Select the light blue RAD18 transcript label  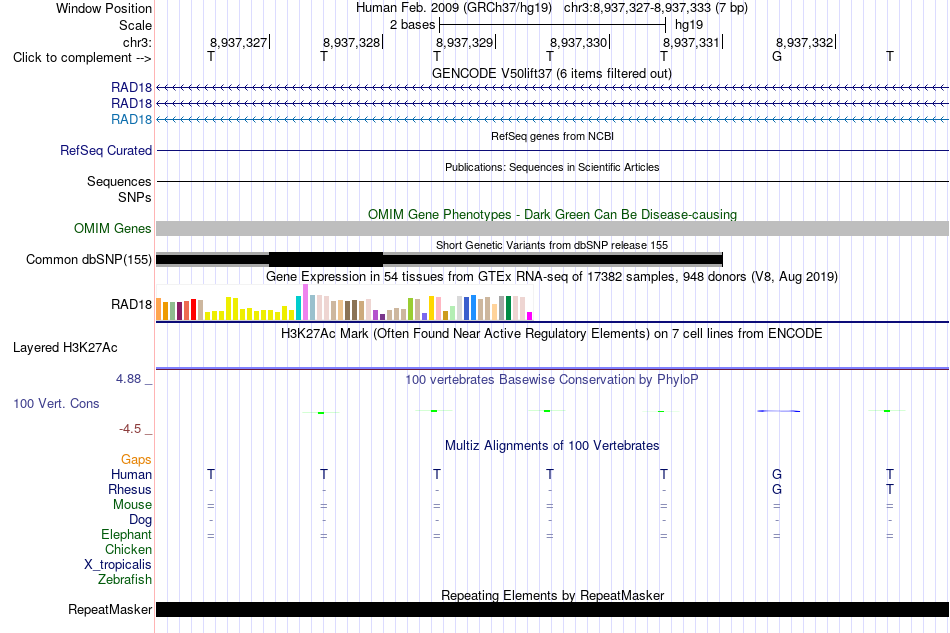[x=131, y=119]
